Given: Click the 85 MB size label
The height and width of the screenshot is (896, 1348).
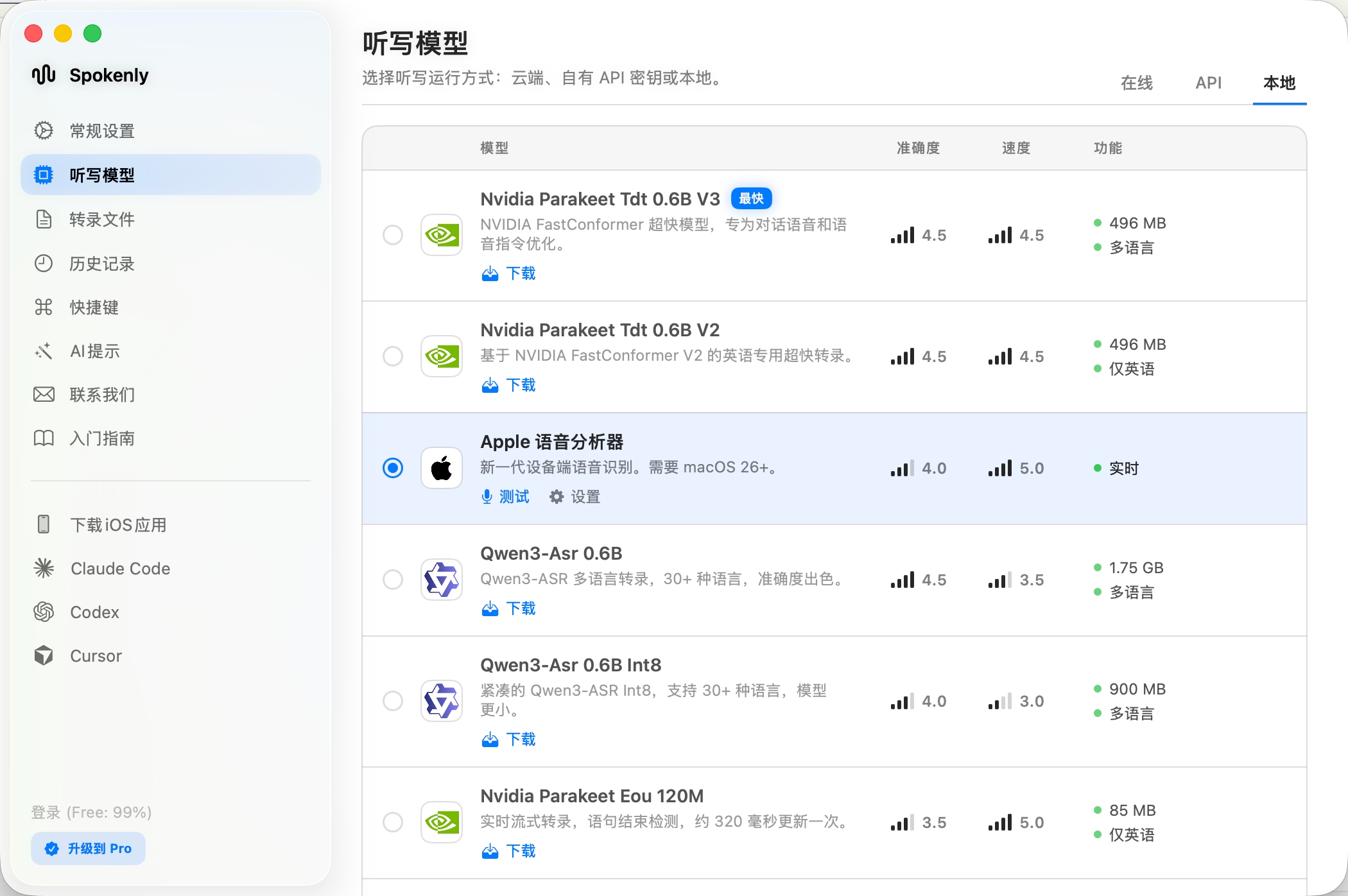Looking at the screenshot, I should coord(1132,811).
